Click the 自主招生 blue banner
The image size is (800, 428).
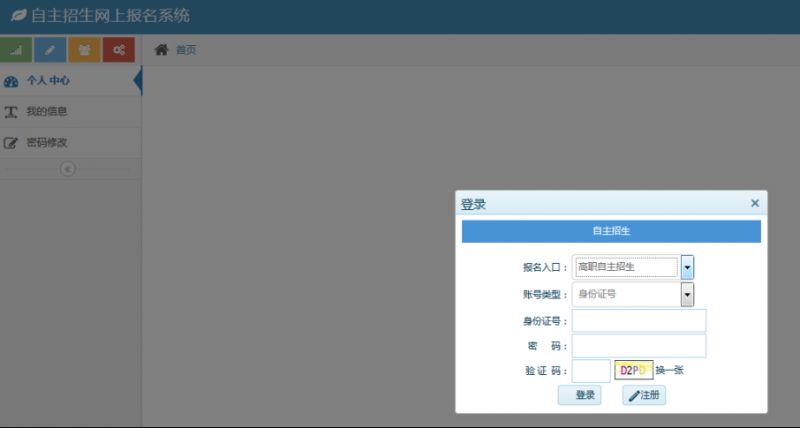tap(611, 231)
